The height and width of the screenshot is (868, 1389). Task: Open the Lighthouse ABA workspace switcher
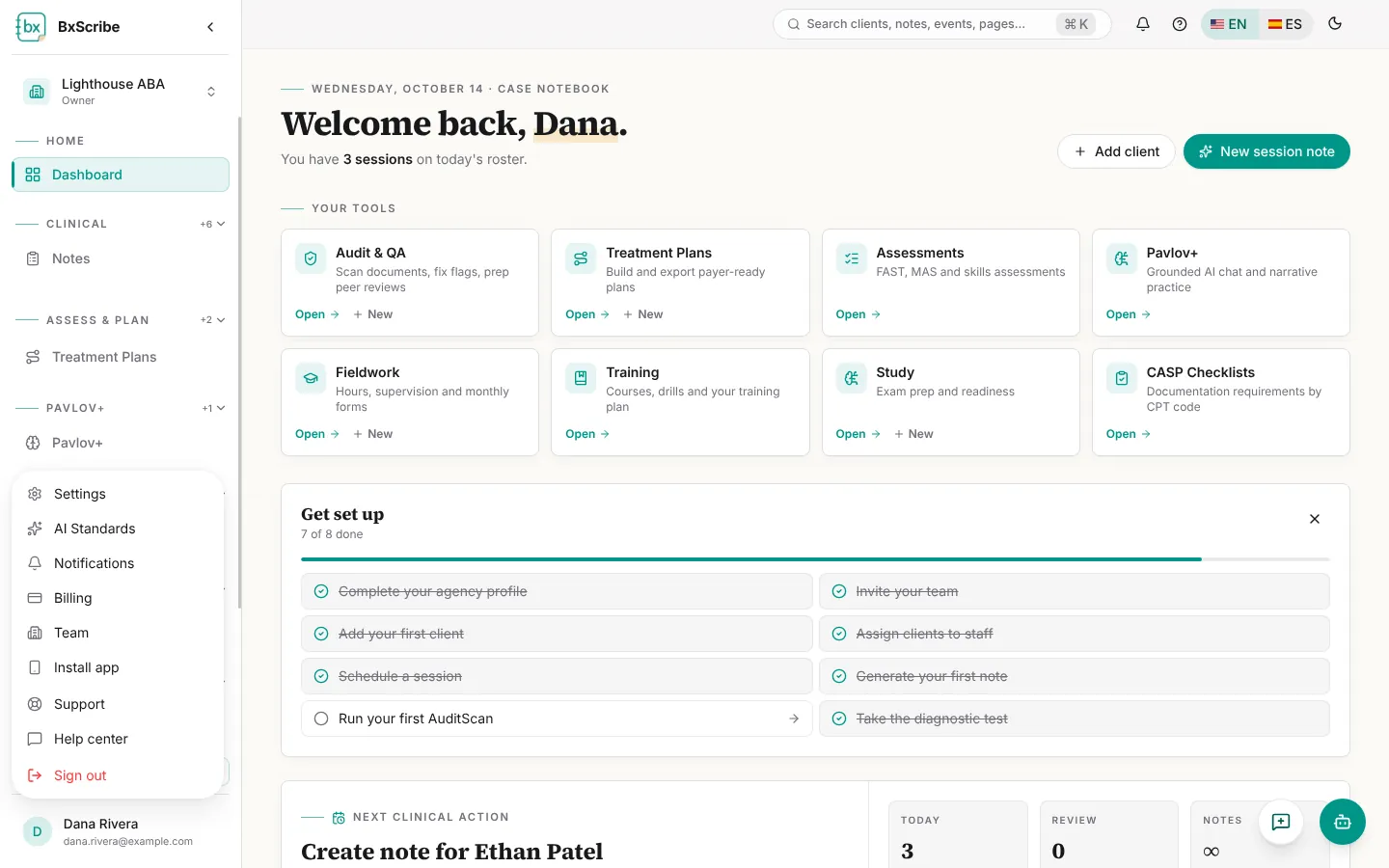click(x=121, y=92)
